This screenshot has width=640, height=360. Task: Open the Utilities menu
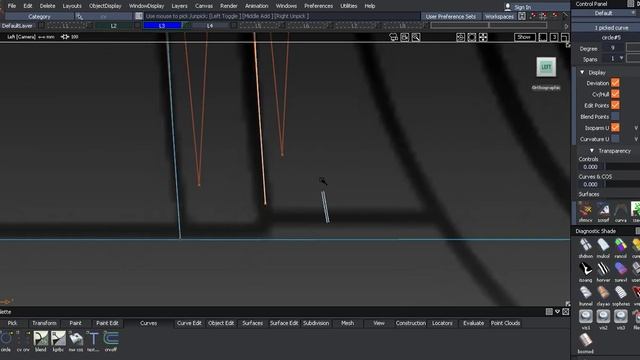349,6
